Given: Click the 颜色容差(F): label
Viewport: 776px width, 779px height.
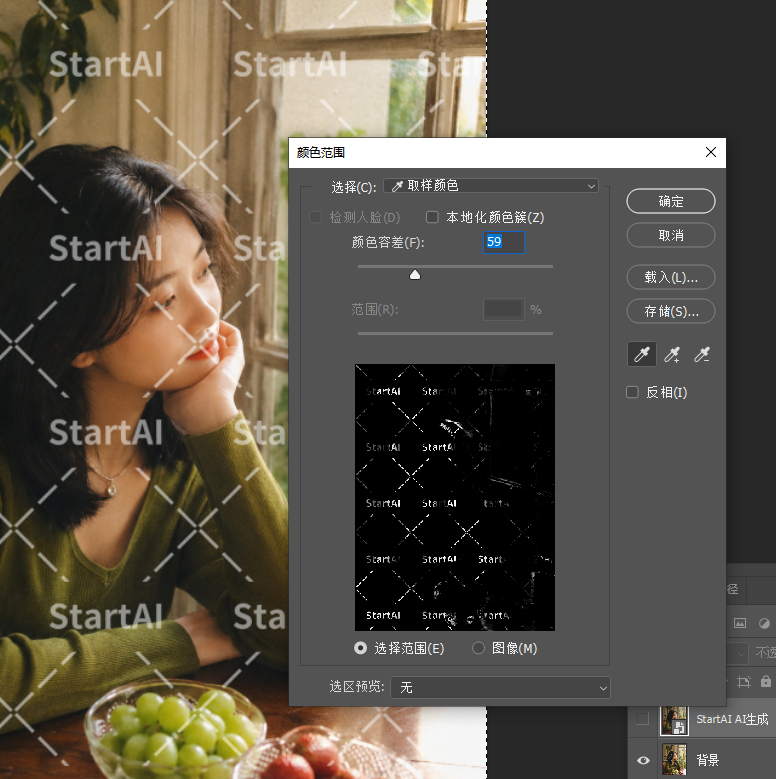Looking at the screenshot, I should pyautogui.click(x=388, y=242).
